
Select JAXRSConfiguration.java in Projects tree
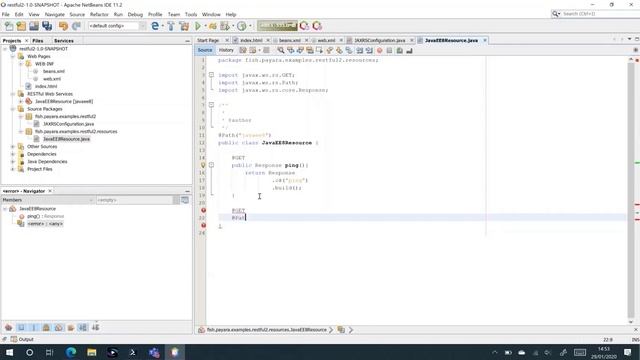[x=69, y=124]
